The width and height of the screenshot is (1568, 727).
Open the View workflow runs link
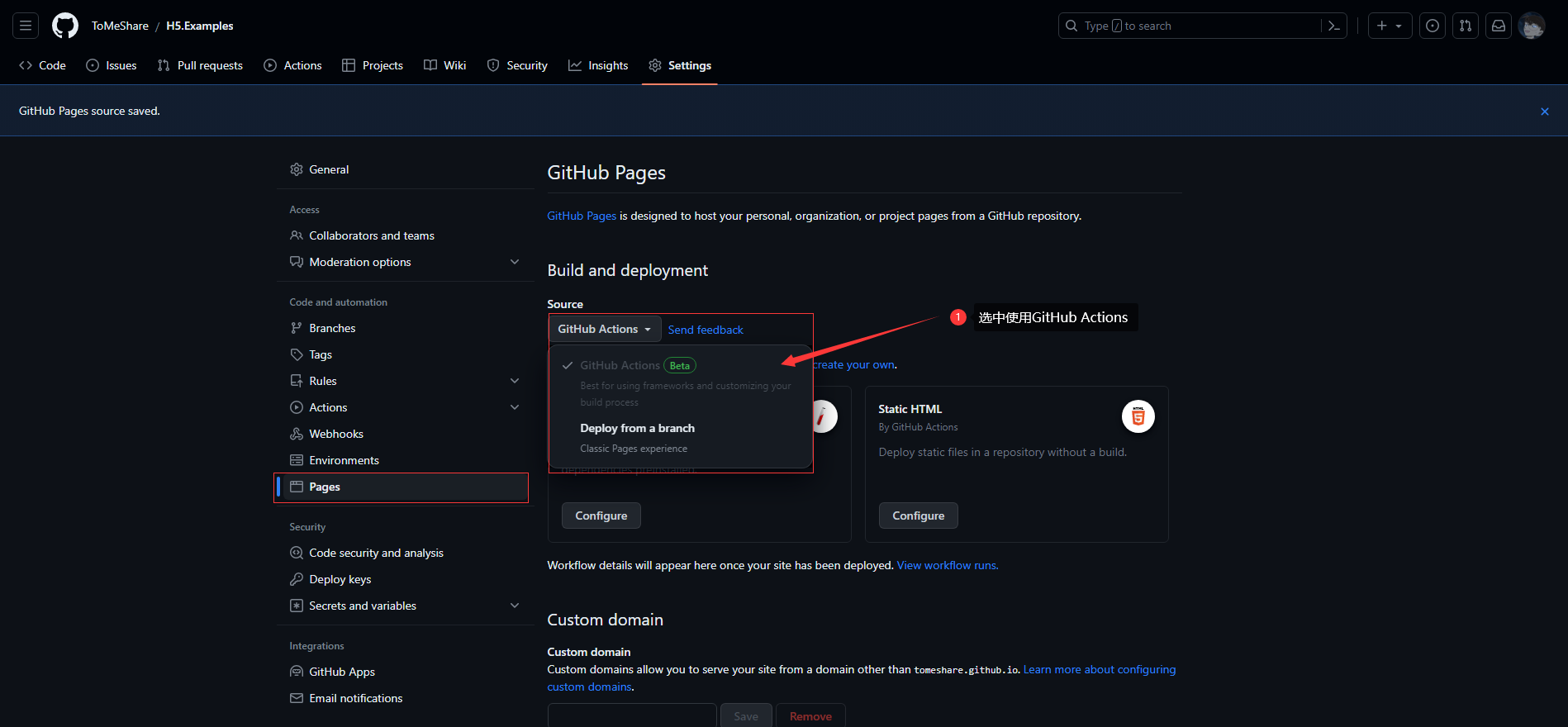coord(948,565)
